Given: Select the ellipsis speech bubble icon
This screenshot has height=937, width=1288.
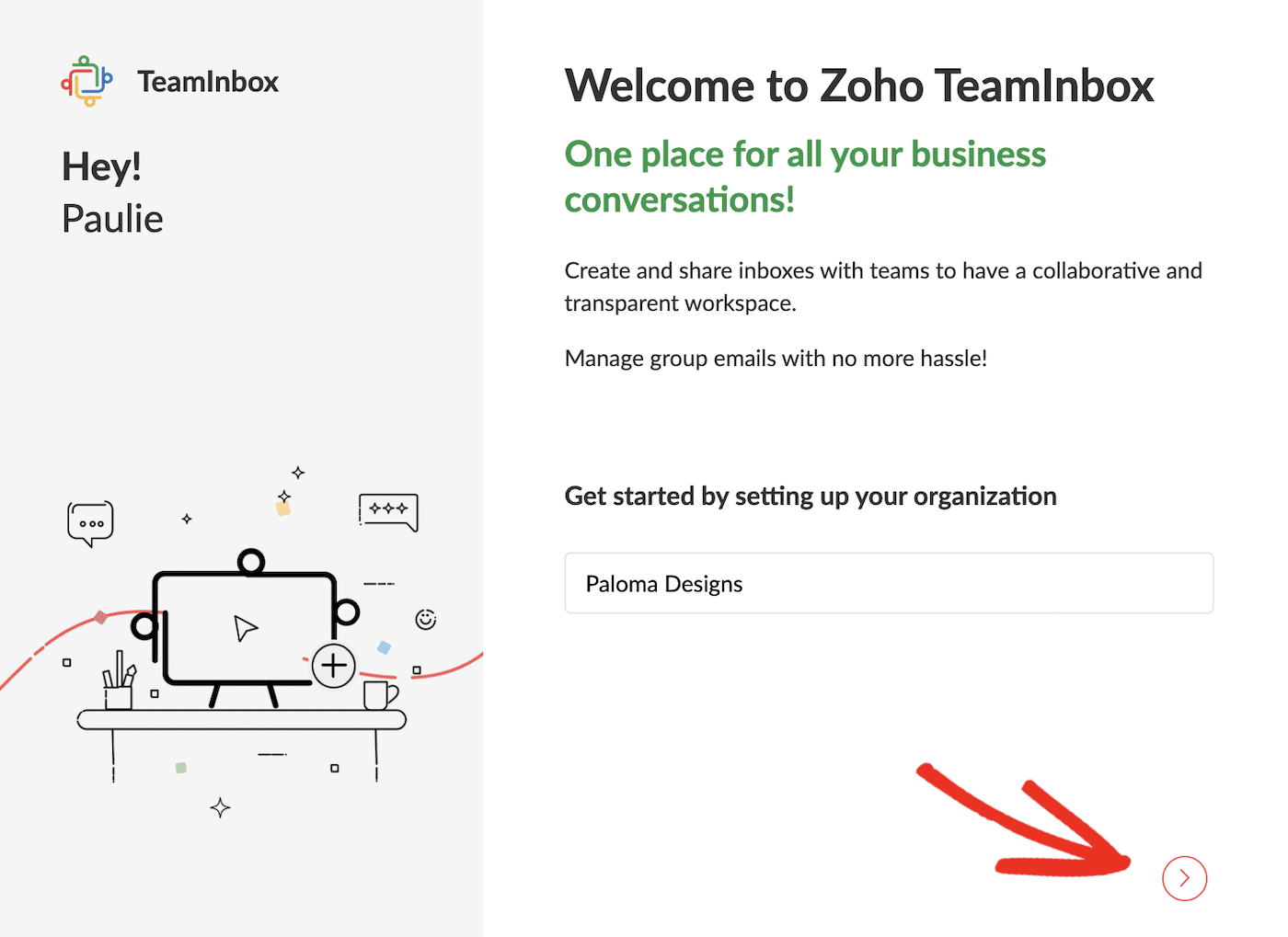Looking at the screenshot, I should pyautogui.click(x=89, y=520).
